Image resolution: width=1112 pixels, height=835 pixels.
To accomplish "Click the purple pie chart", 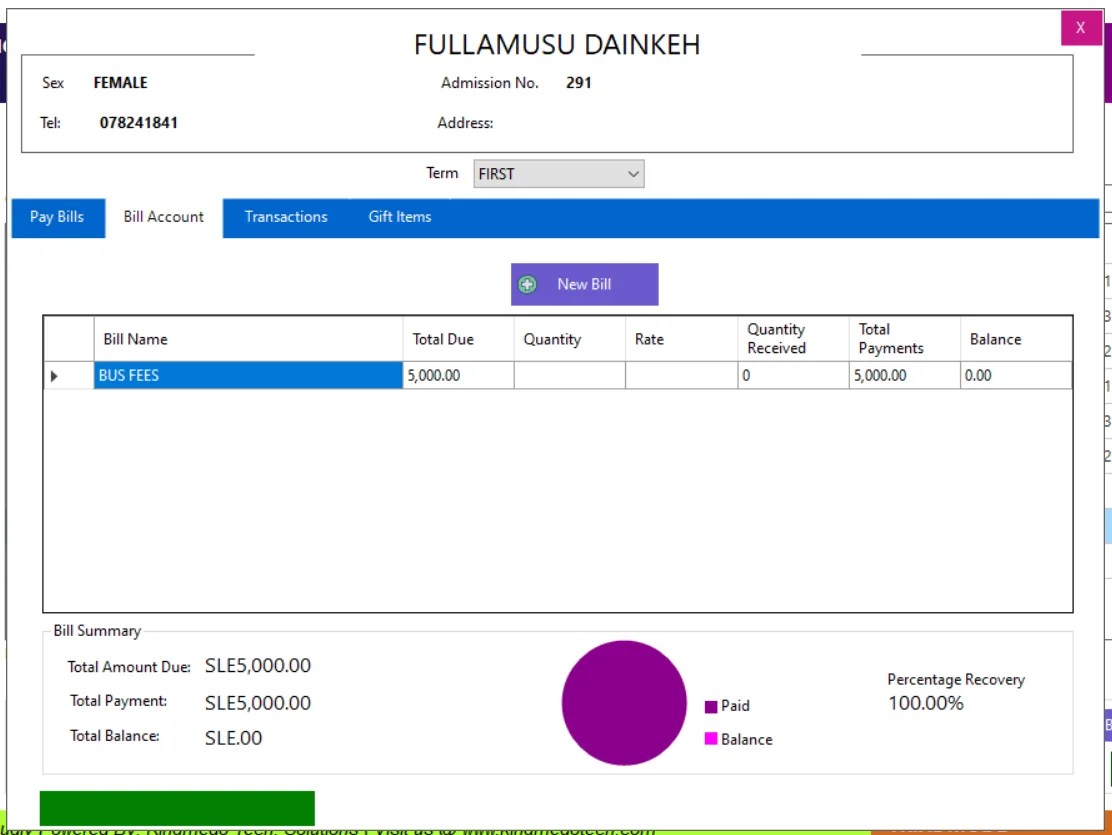I will point(624,703).
